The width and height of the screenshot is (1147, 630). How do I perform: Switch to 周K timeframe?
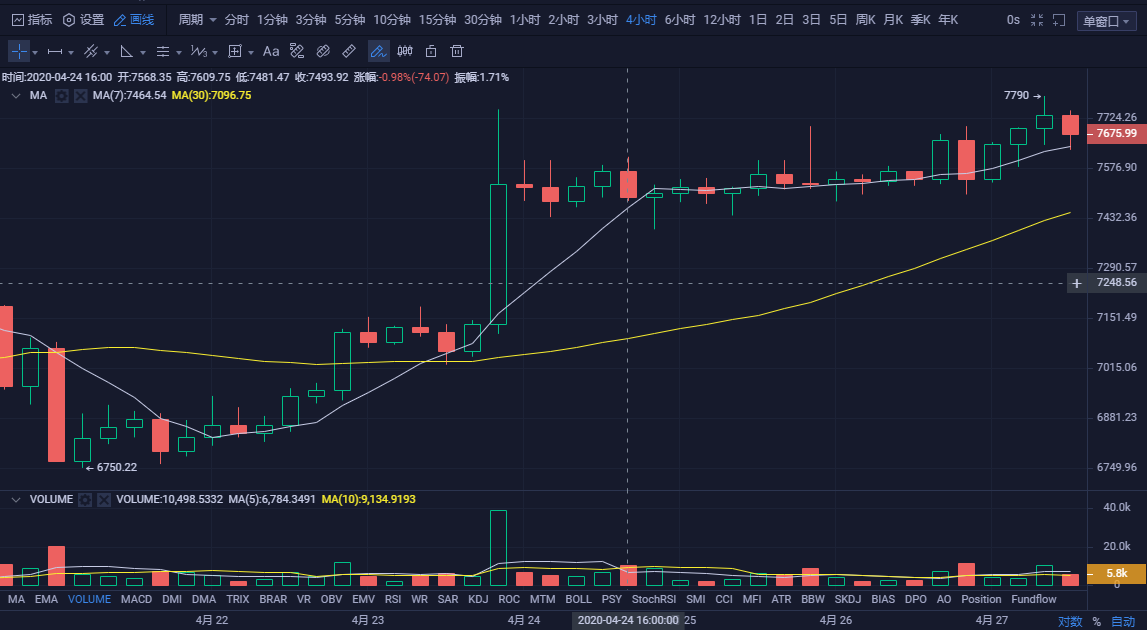click(865, 20)
